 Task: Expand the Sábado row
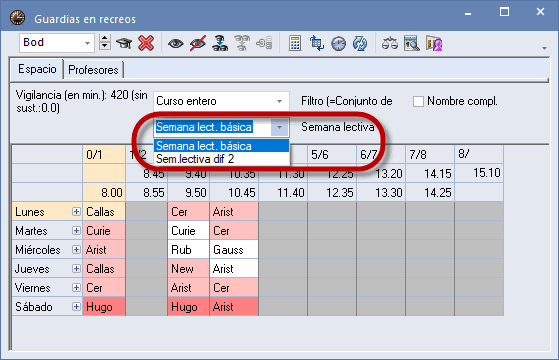[76, 307]
